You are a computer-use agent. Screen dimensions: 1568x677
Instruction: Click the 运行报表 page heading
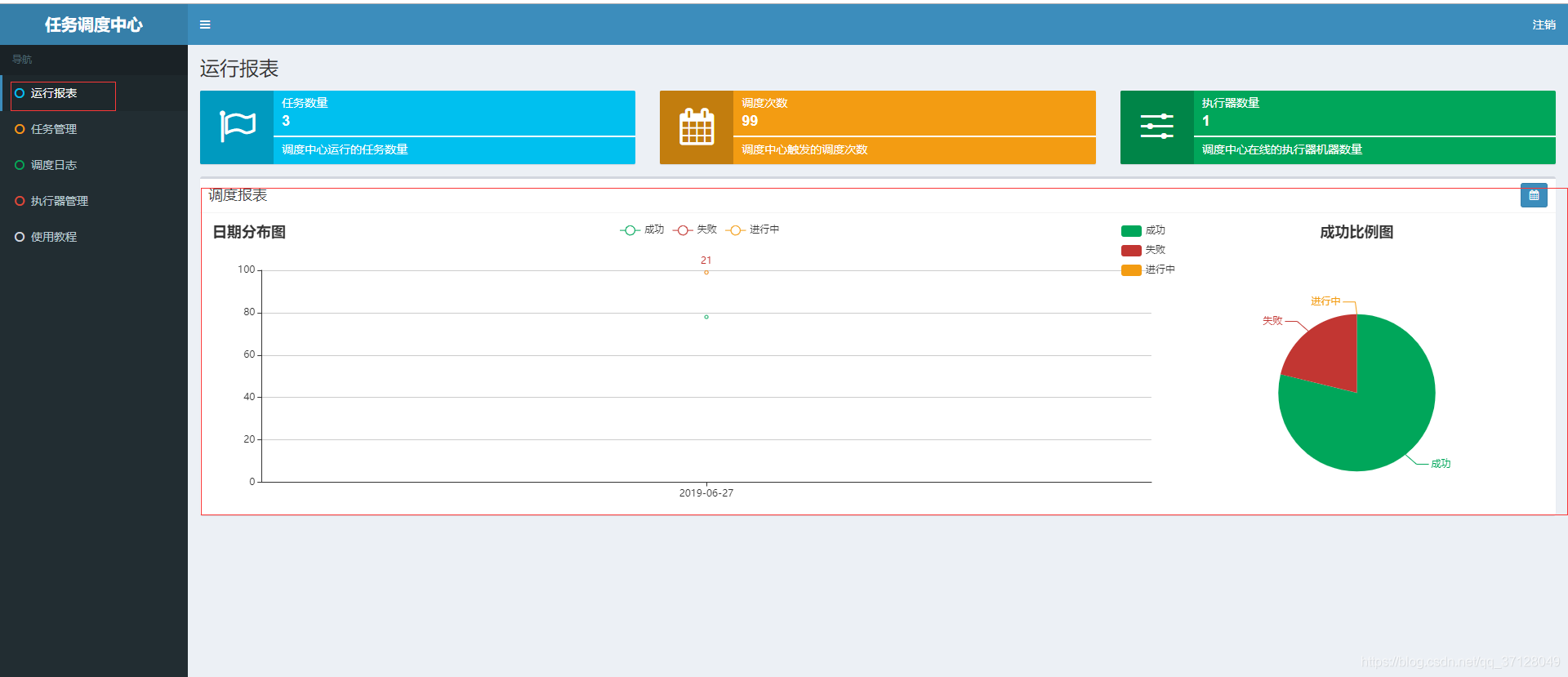coord(239,69)
